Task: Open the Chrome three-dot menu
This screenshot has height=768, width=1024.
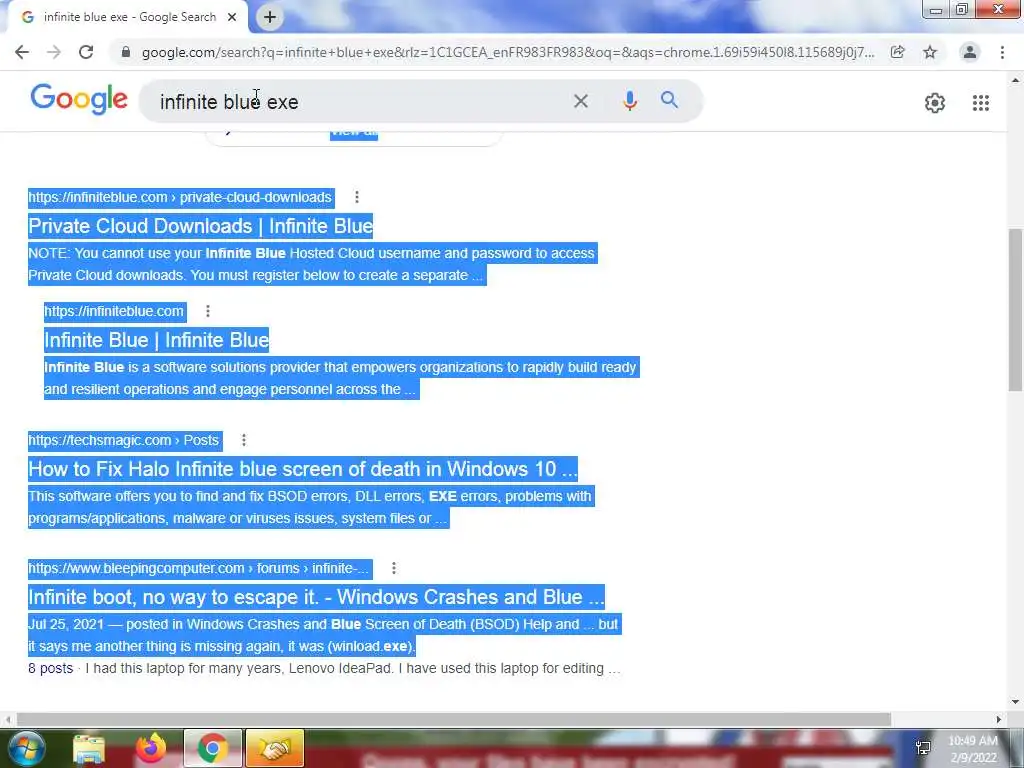Action: pyautogui.click(x=1002, y=52)
